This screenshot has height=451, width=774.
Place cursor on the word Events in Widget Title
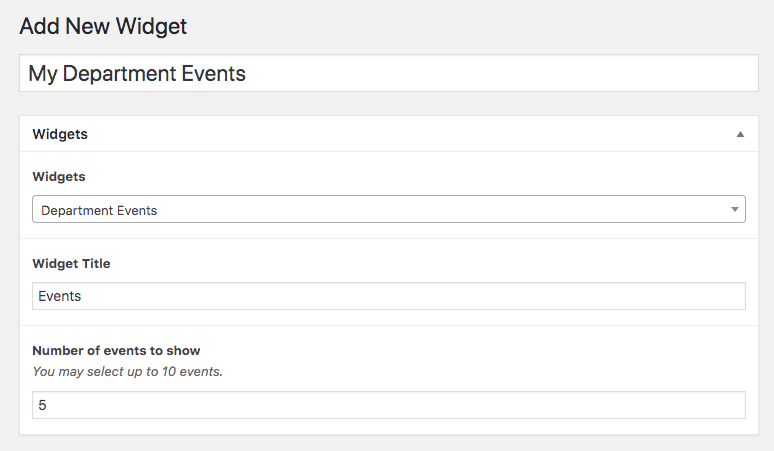point(59,296)
